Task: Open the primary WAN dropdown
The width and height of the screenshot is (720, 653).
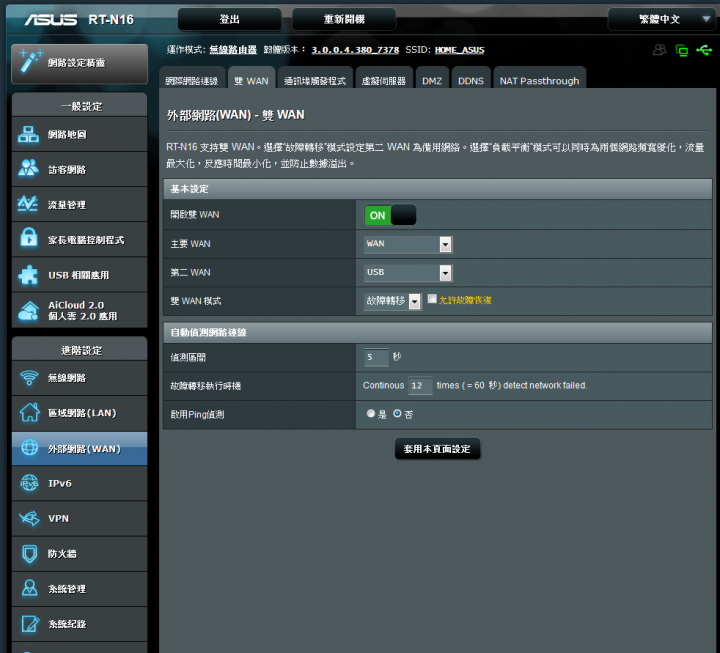Action: 408,244
